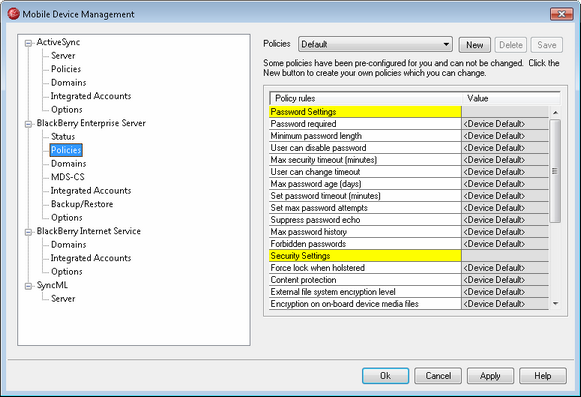Click the policy list scroll up arrow
The height and width of the screenshot is (397, 581).
555,112
